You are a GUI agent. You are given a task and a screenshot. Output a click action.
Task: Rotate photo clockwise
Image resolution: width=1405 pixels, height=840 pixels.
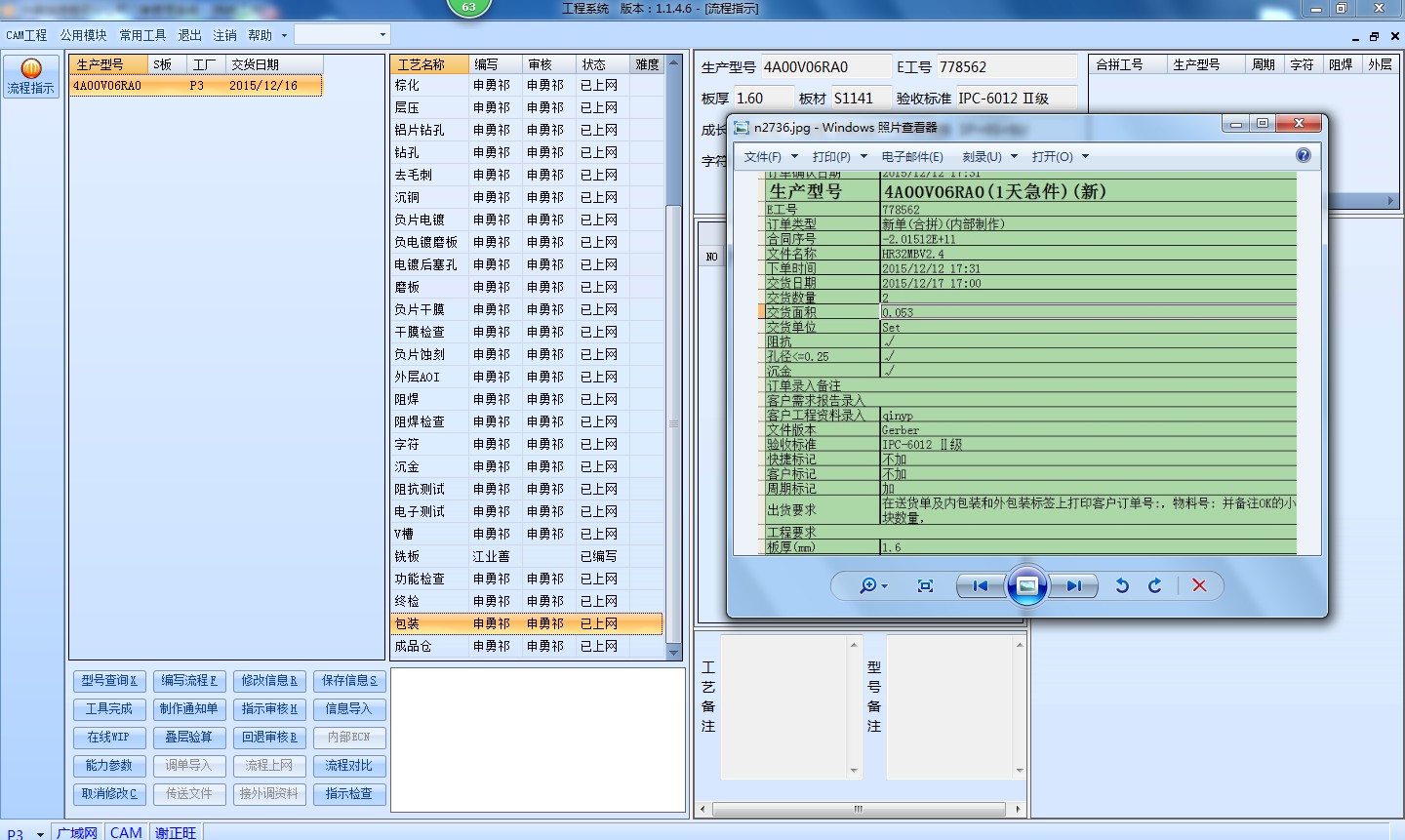pyautogui.click(x=1155, y=585)
